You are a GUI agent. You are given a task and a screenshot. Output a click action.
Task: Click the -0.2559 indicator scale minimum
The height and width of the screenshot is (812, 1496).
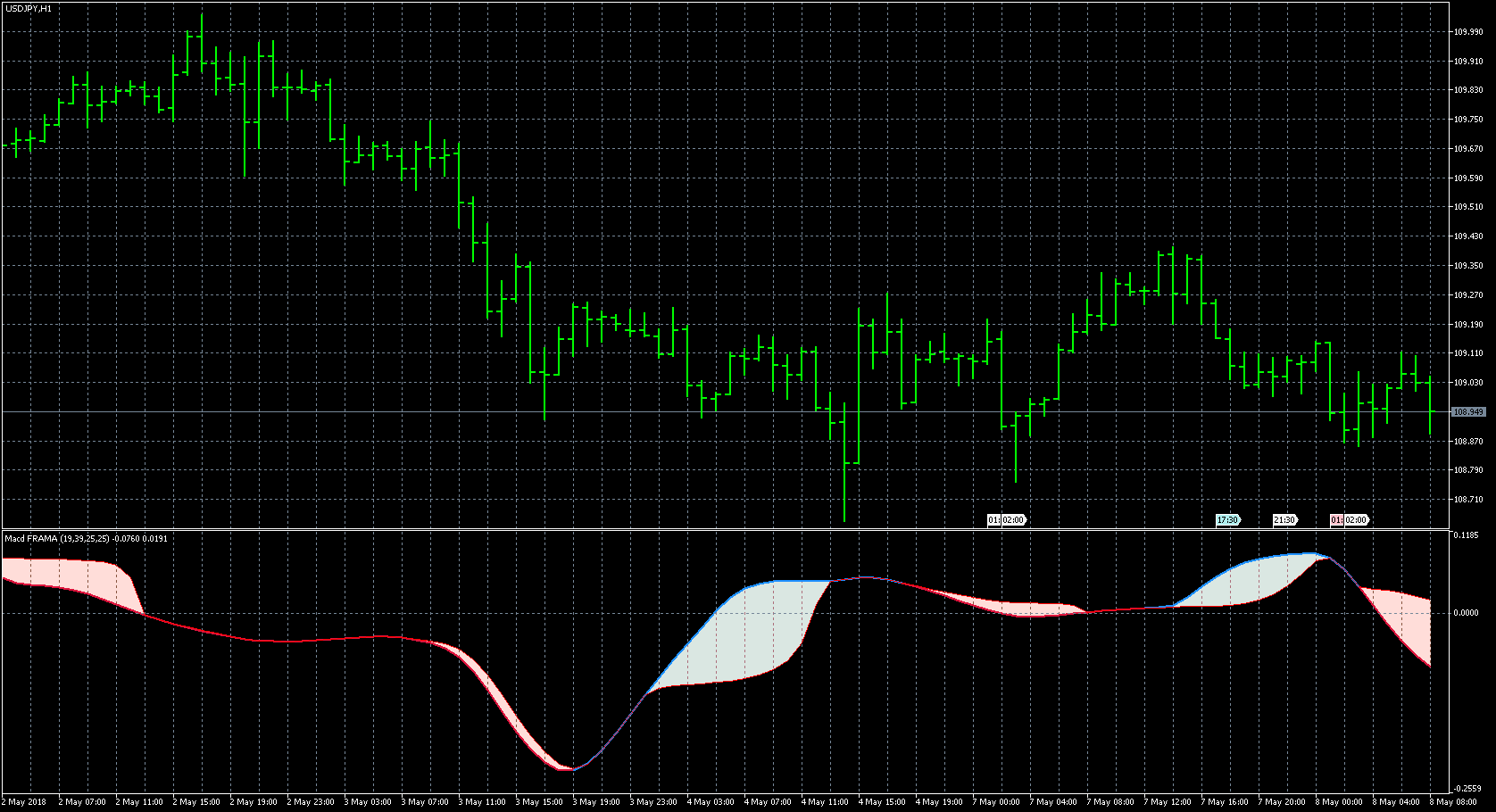[1467, 789]
